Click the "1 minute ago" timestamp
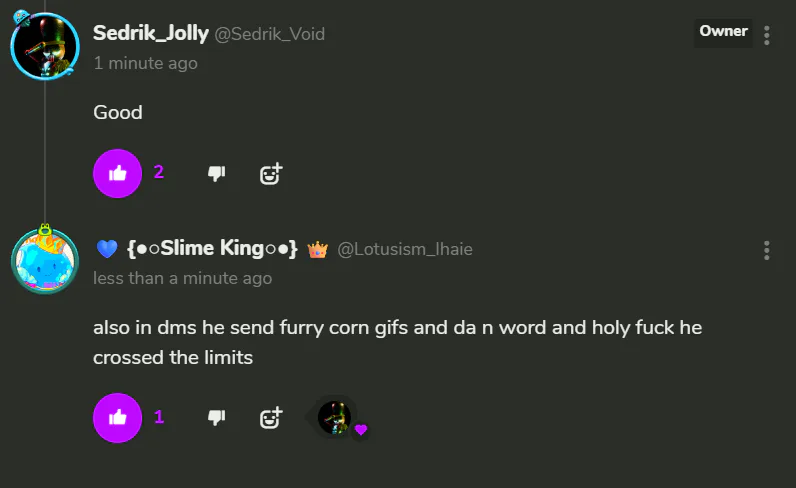Screen dimensions: 796x488 pyautogui.click(x=145, y=63)
